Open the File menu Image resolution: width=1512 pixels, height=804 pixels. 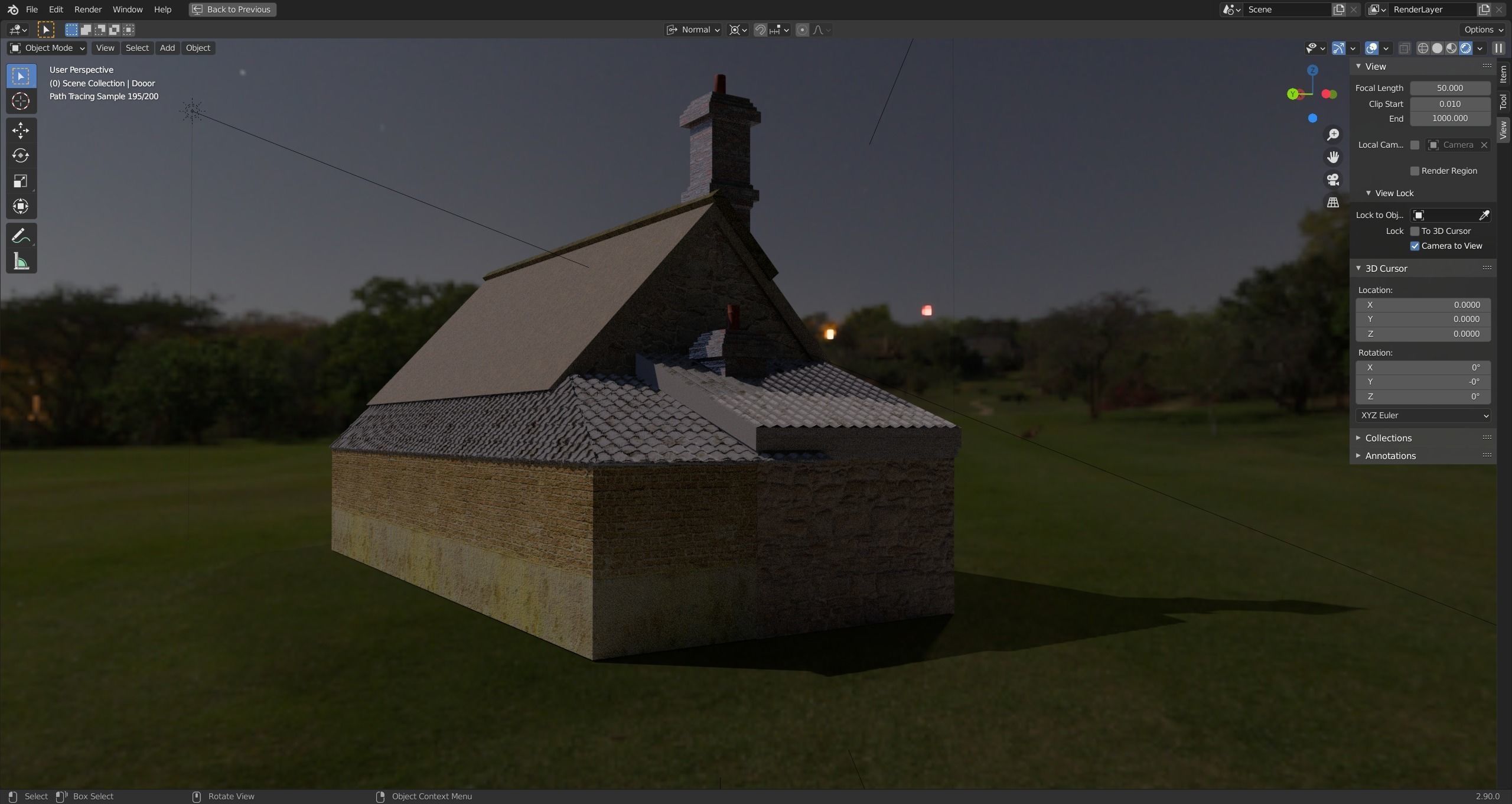(32, 9)
